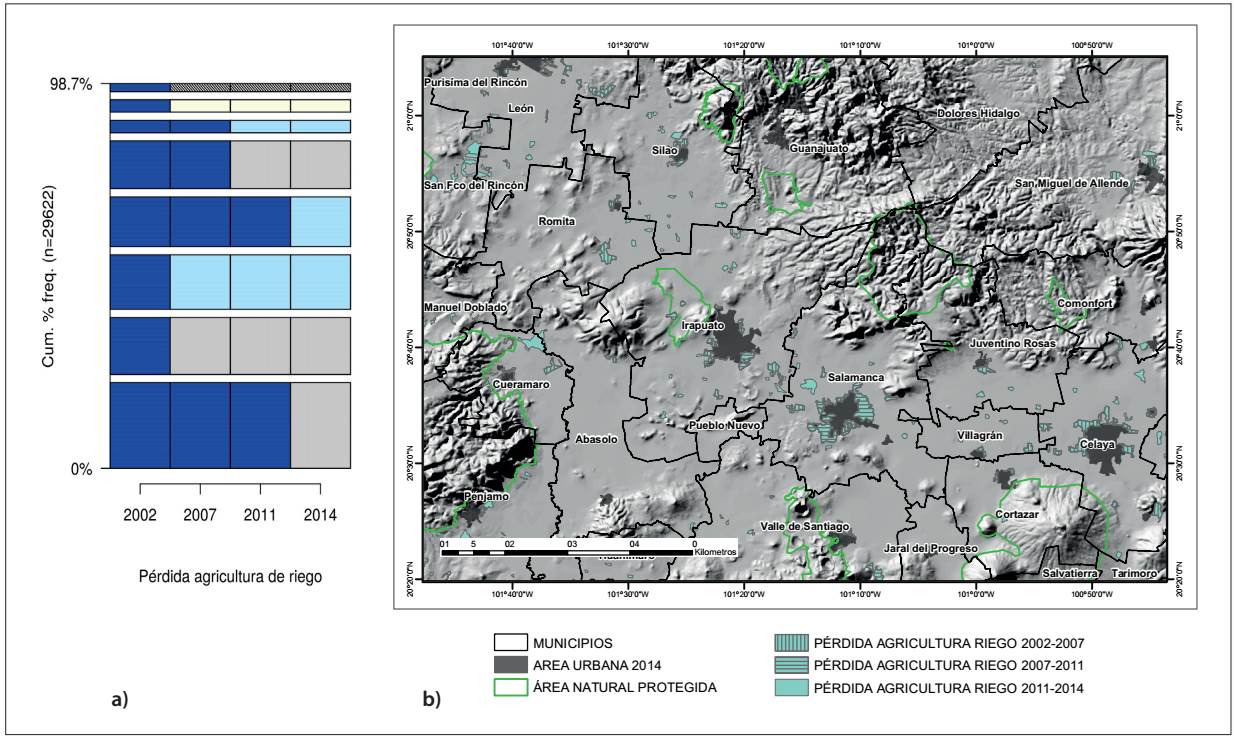Screen dimensions: 1234x737
Task: Click the San Miguel de Allende label
Action: tap(1071, 183)
